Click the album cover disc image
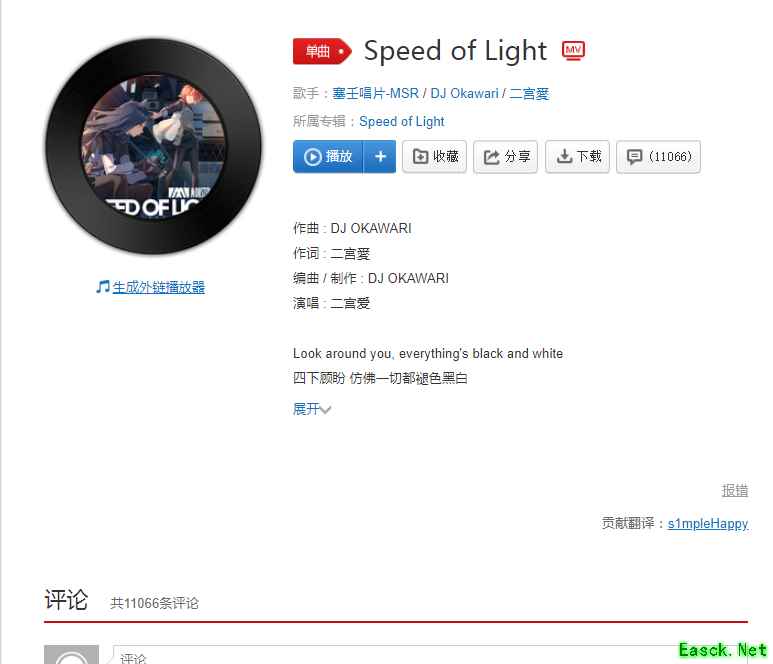Viewport: 773px width, 664px height. (153, 147)
